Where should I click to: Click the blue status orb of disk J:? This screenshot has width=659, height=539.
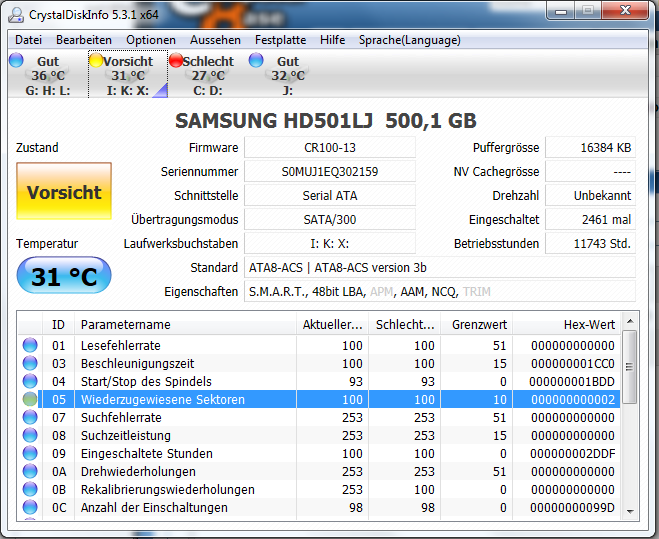tap(256, 60)
